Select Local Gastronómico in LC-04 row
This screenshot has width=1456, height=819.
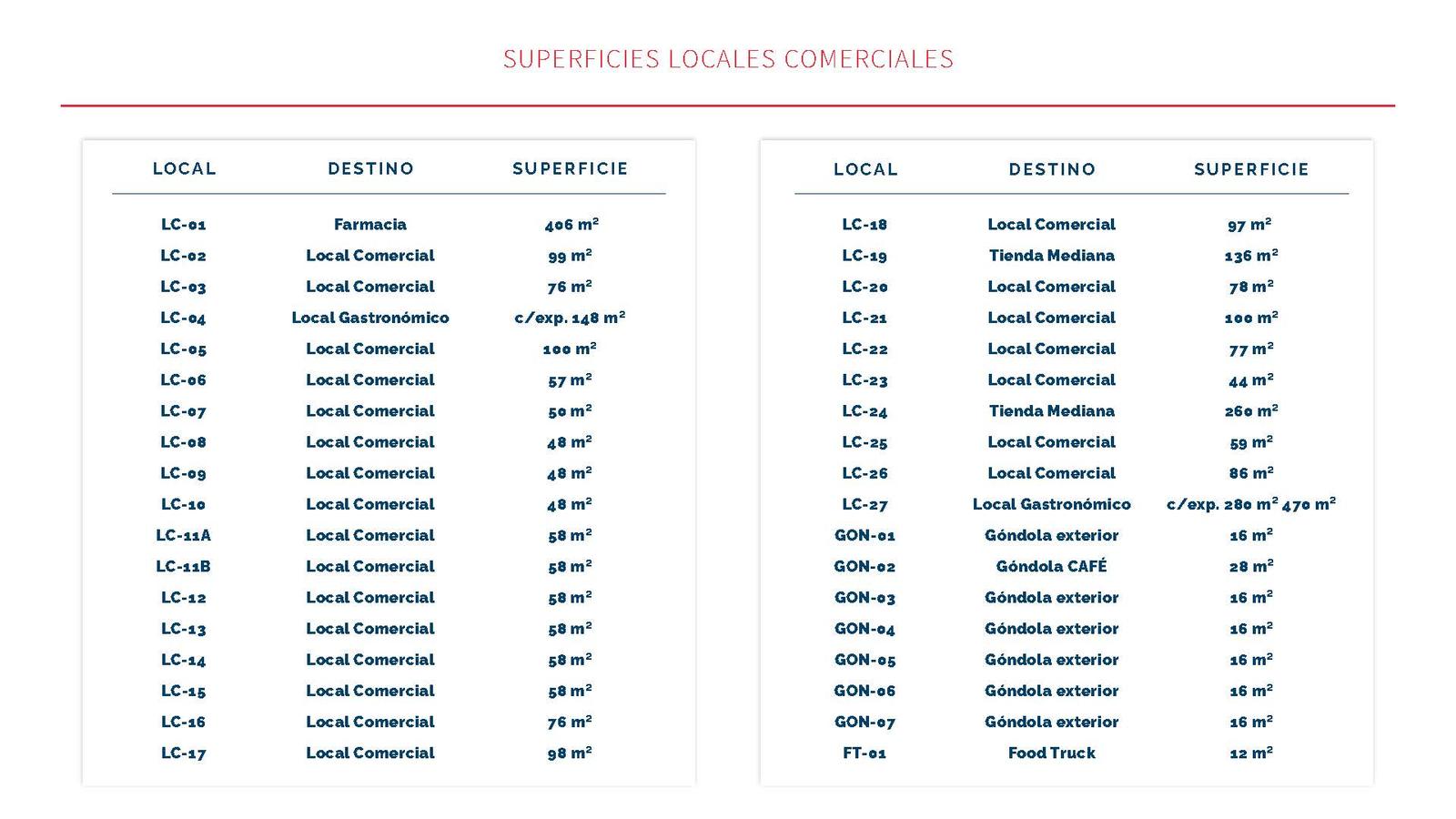pos(370,318)
